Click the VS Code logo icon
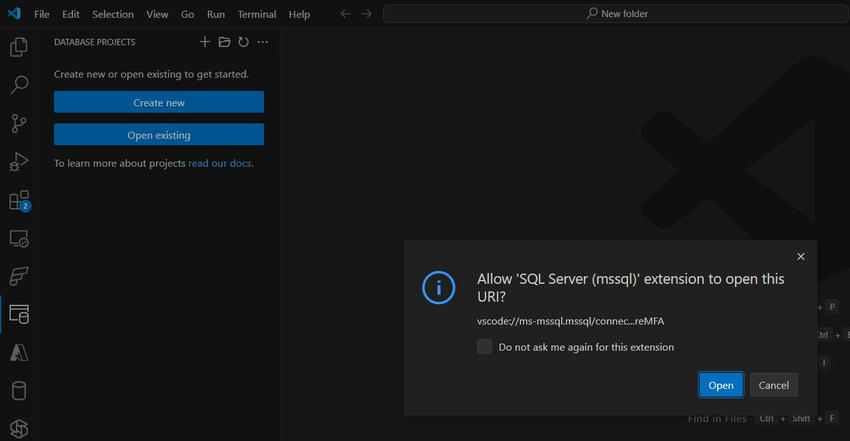Image resolution: width=850 pixels, height=441 pixels. [14, 14]
